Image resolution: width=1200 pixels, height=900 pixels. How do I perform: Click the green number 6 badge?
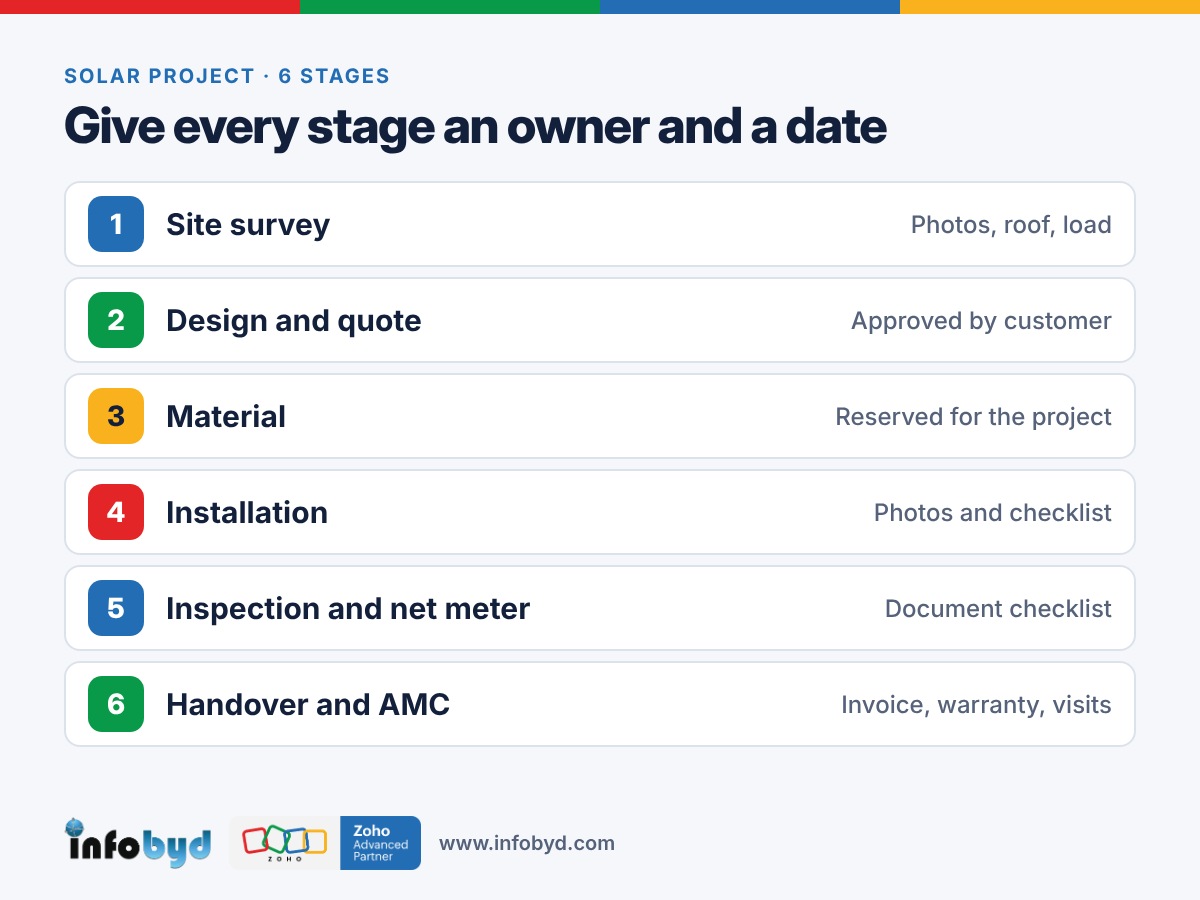coord(116,704)
